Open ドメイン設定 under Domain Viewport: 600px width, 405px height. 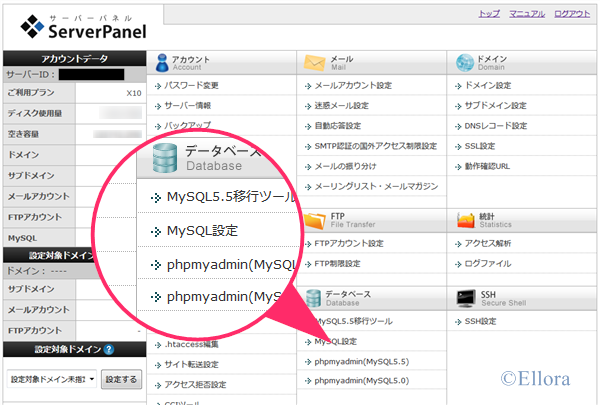point(488,85)
